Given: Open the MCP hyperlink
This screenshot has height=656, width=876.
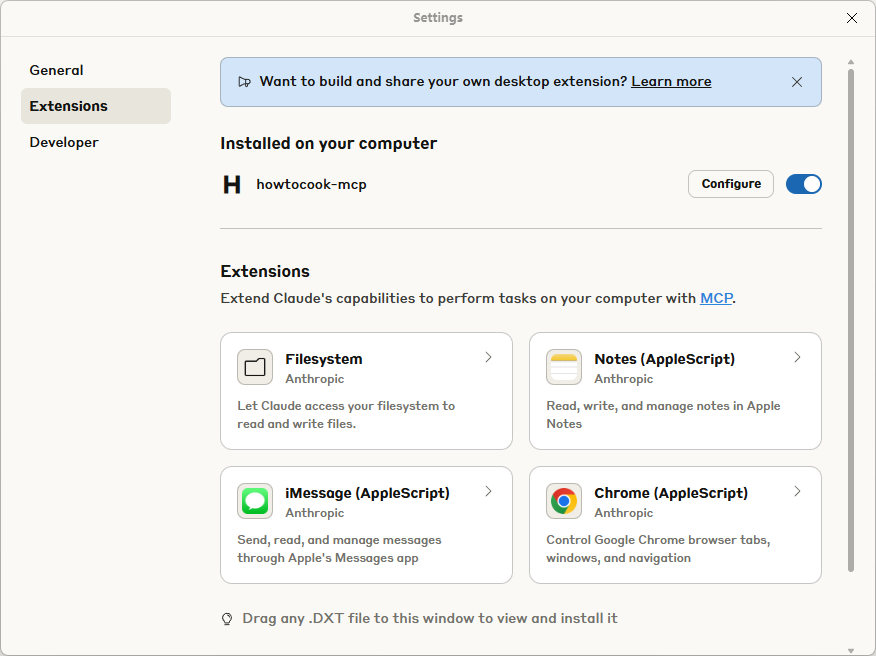Looking at the screenshot, I should [716, 298].
